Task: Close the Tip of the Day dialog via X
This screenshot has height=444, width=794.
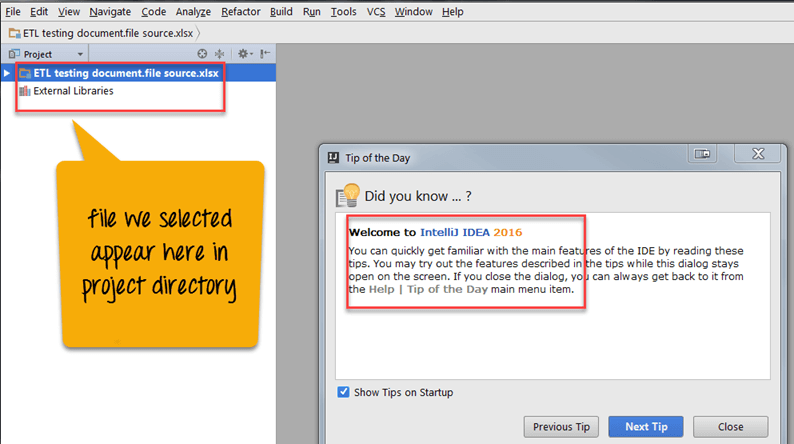Action: (x=759, y=154)
